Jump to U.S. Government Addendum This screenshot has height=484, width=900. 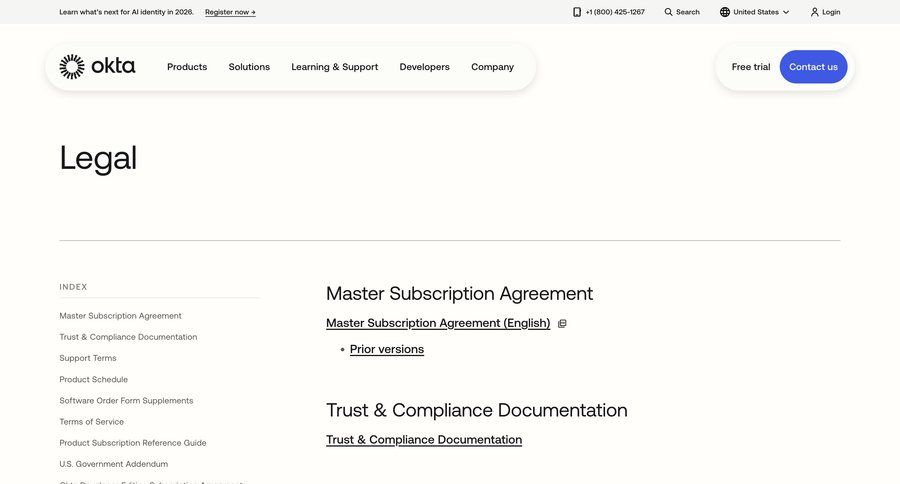(x=114, y=464)
